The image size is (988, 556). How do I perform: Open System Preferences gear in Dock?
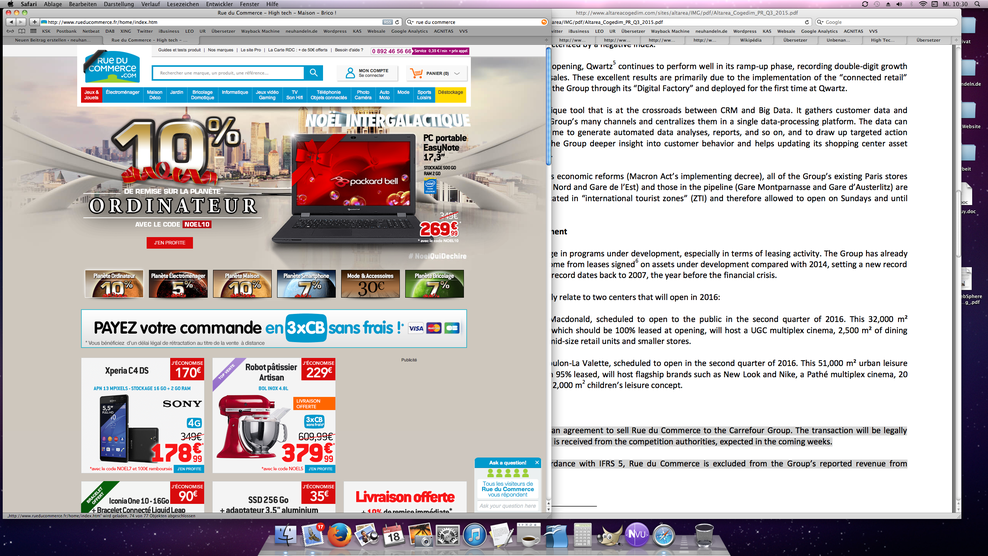click(447, 536)
